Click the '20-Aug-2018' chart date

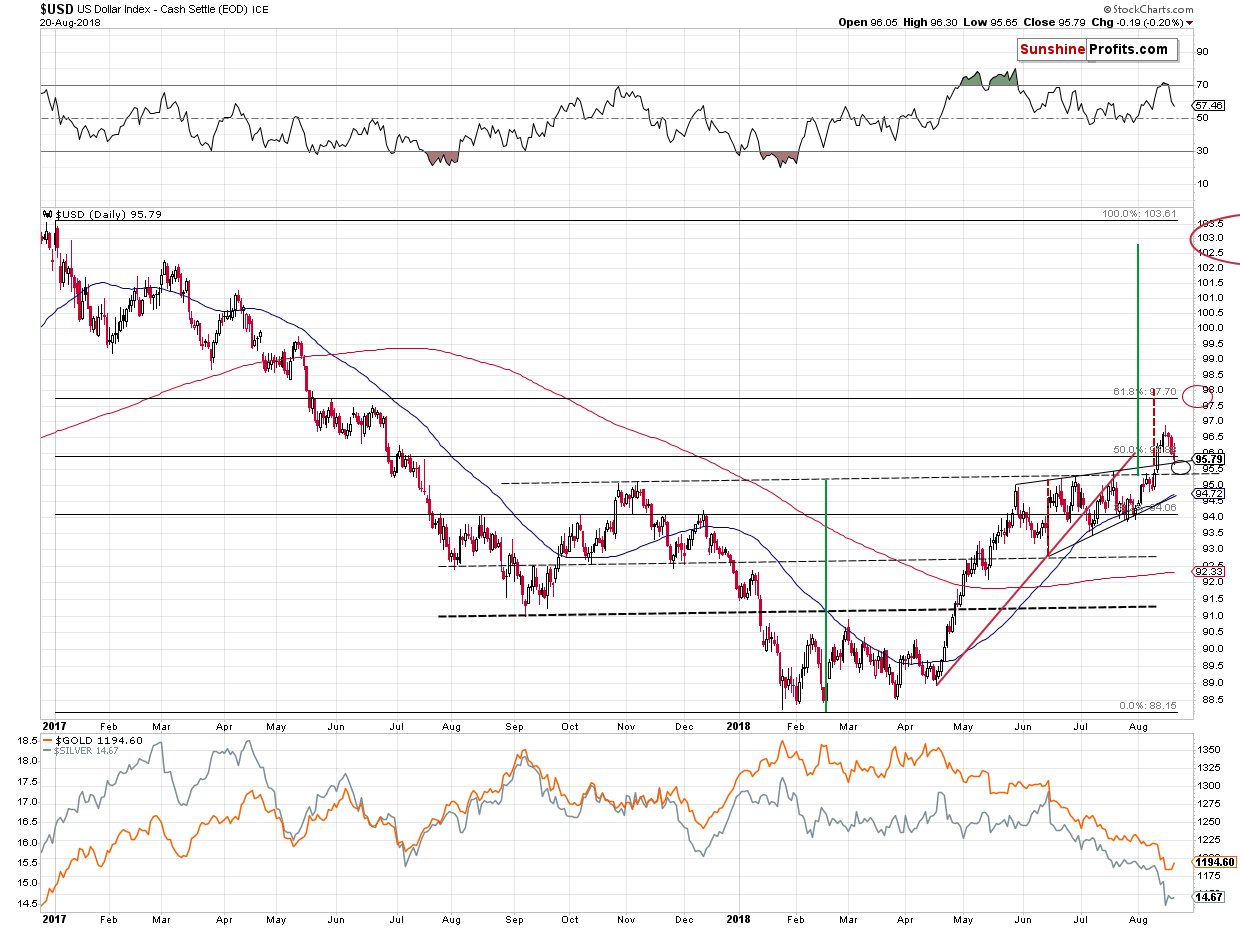pyautogui.click(x=69, y=22)
